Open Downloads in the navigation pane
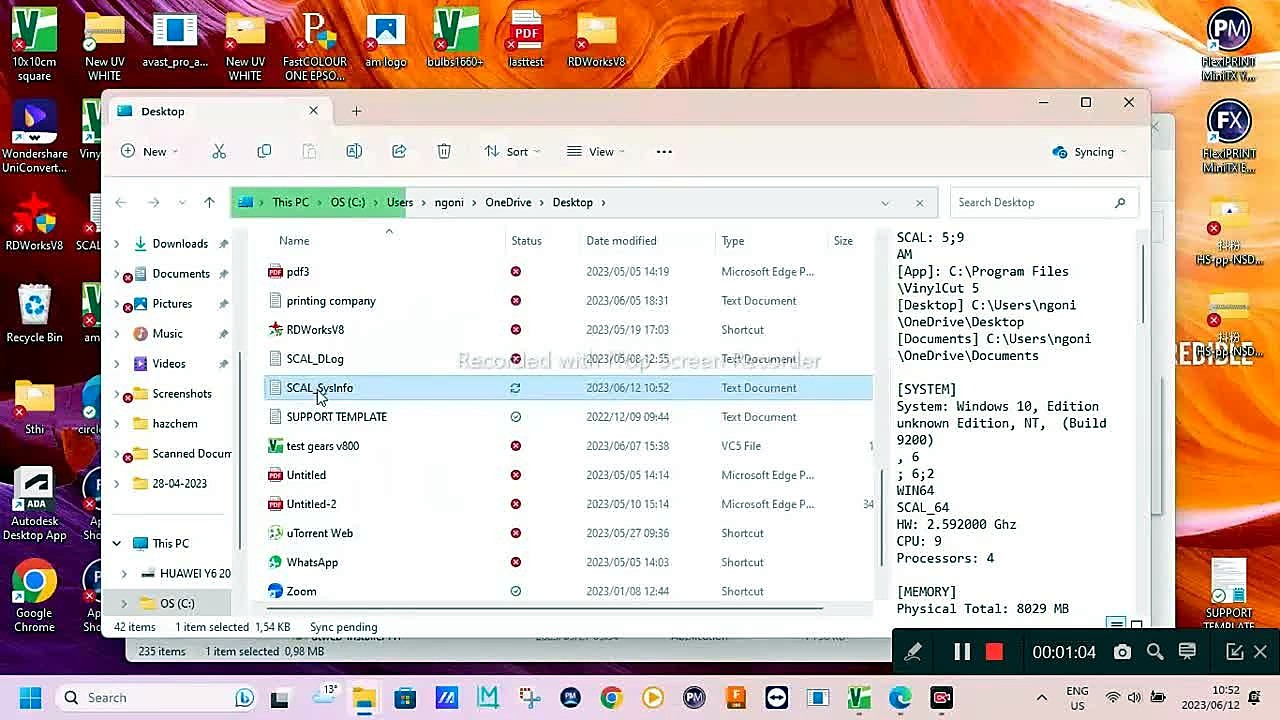 point(180,244)
